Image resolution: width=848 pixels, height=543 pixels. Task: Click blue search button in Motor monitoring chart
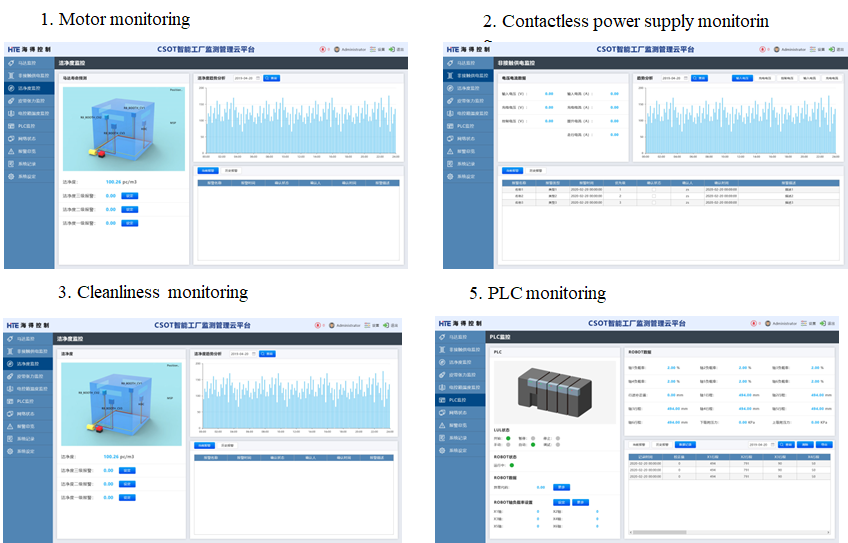(x=271, y=77)
